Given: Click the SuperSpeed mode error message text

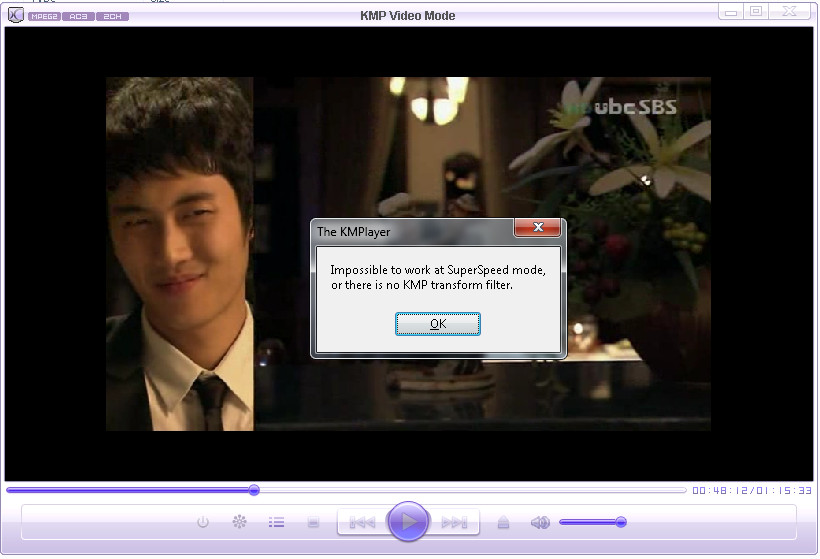Looking at the screenshot, I should coord(438,277).
